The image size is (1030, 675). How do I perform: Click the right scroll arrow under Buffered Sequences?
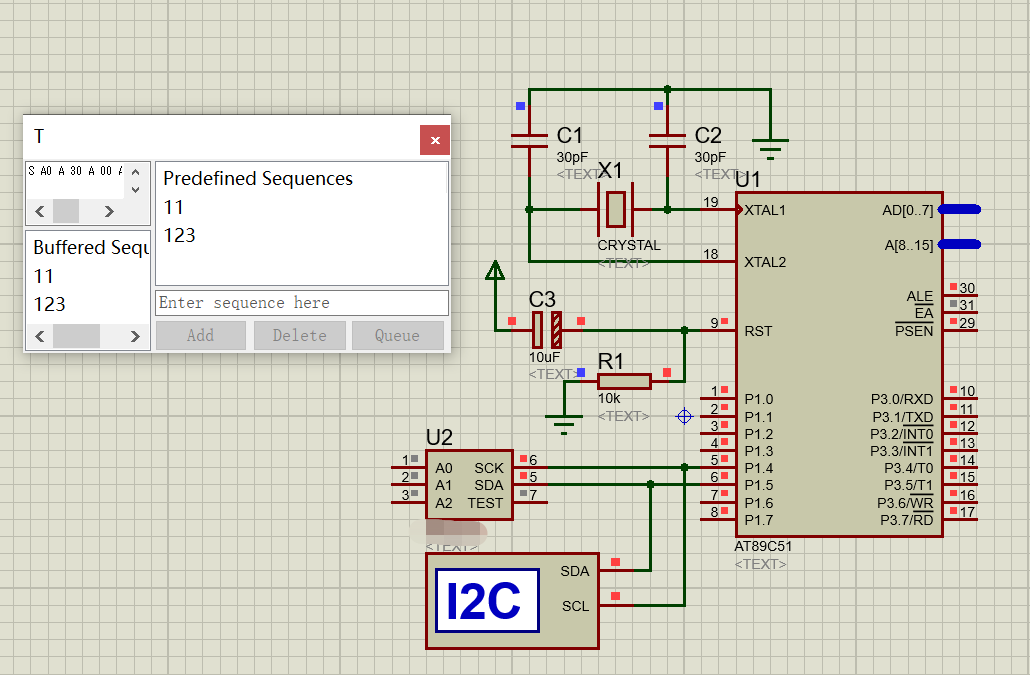click(135, 336)
